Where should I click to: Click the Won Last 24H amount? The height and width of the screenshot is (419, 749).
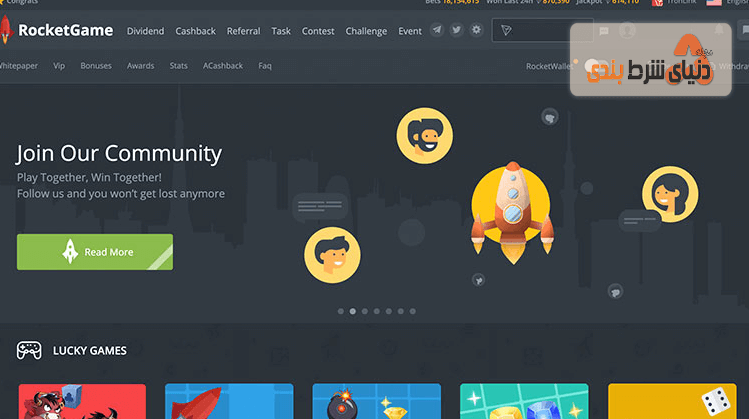pyautogui.click(x=556, y=2)
